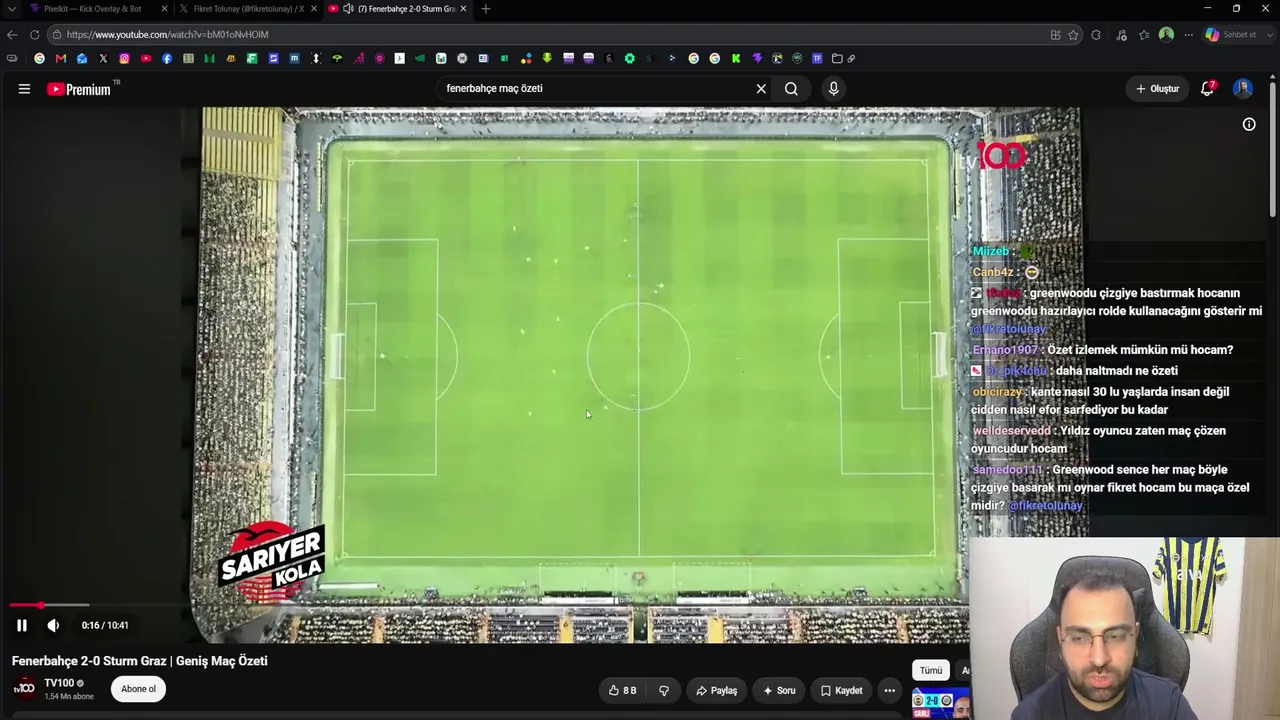The image size is (1280, 720).
Task: Start voice search with the microphone
Action: pos(833,89)
